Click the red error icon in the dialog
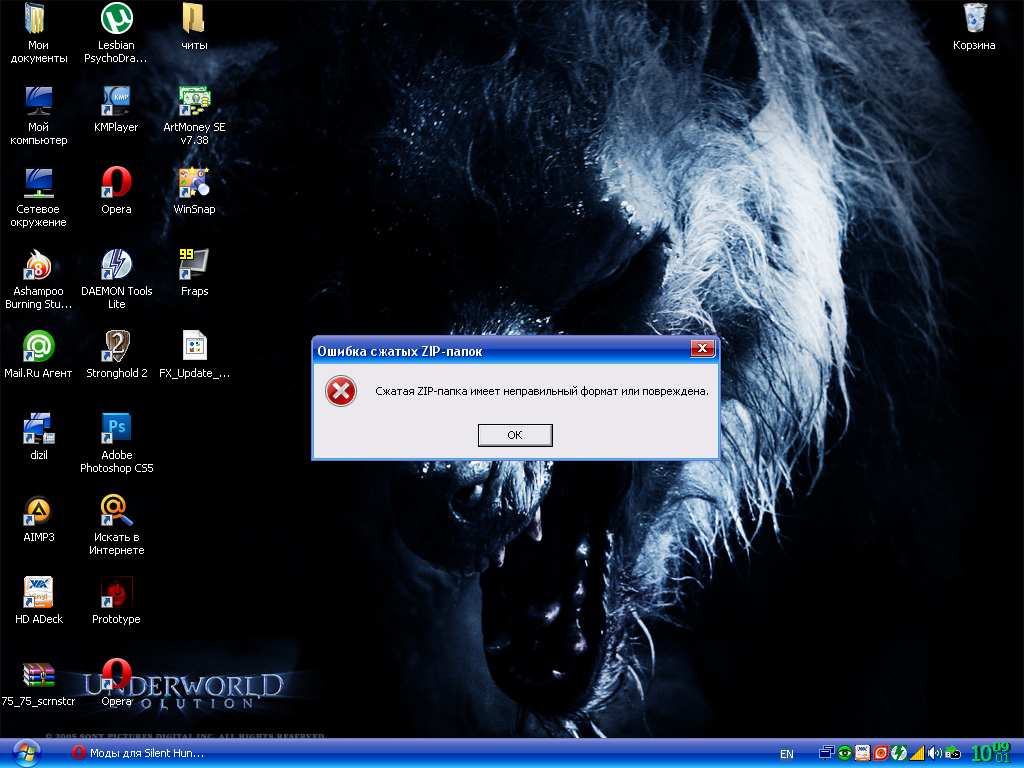The width and height of the screenshot is (1024, 768). coord(341,391)
